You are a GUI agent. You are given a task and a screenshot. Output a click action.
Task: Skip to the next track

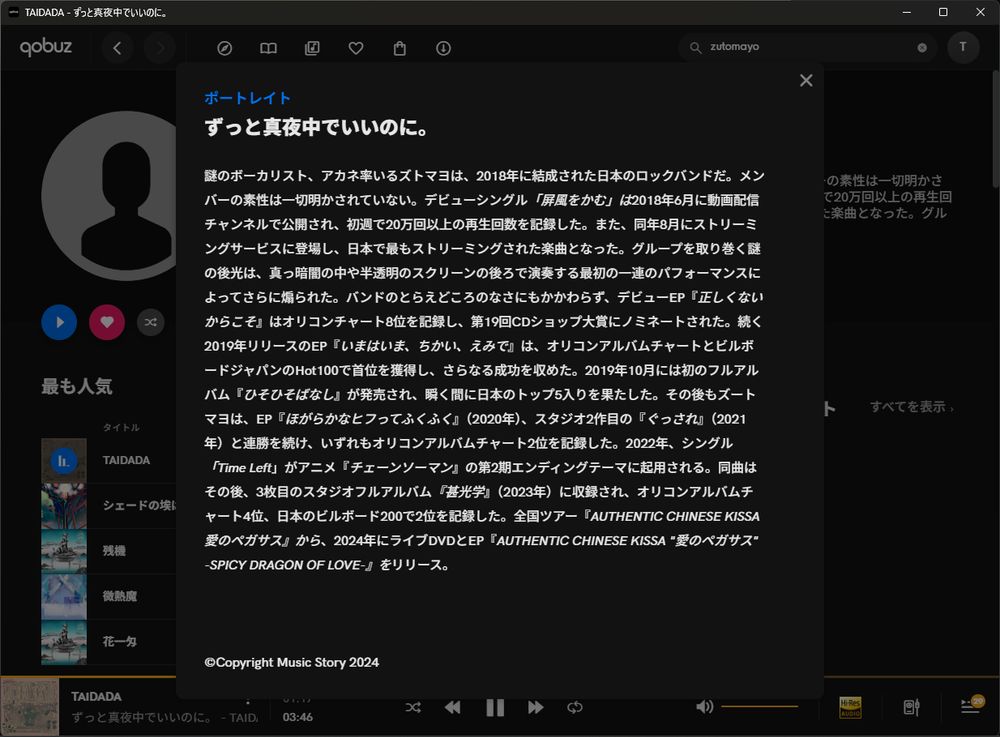[x=536, y=707]
